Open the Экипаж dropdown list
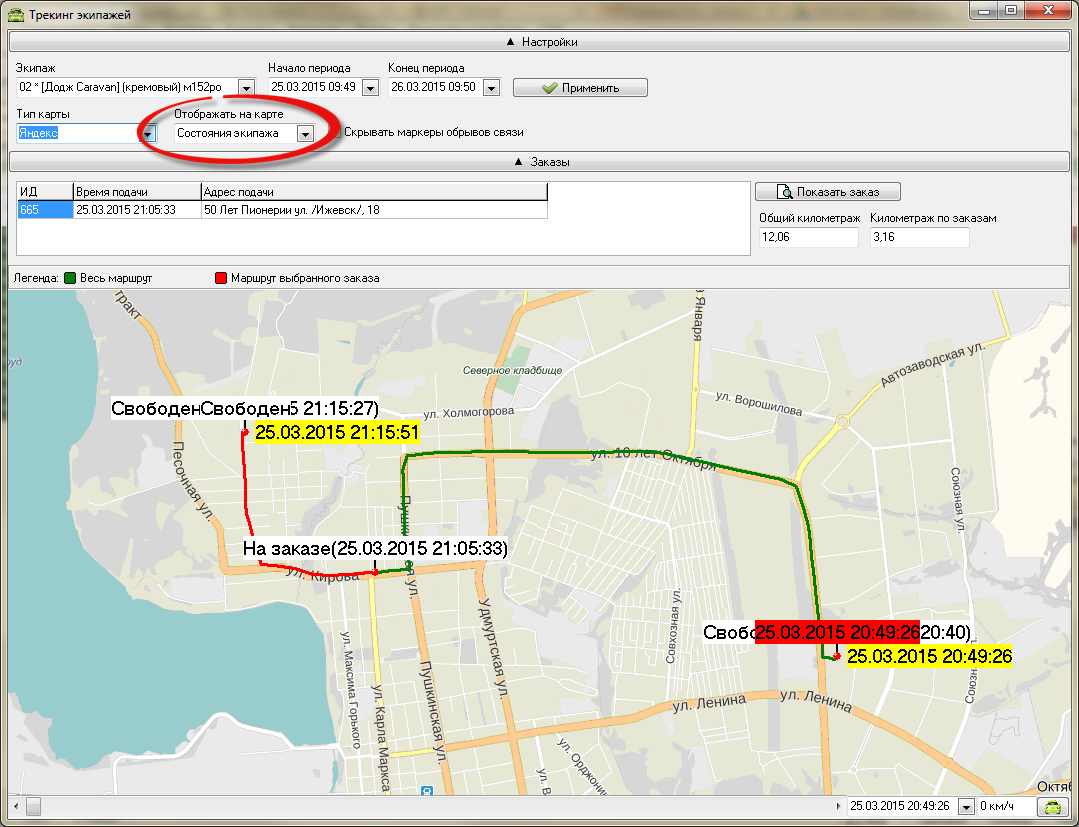This screenshot has height=827, width=1079. [x=246, y=88]
